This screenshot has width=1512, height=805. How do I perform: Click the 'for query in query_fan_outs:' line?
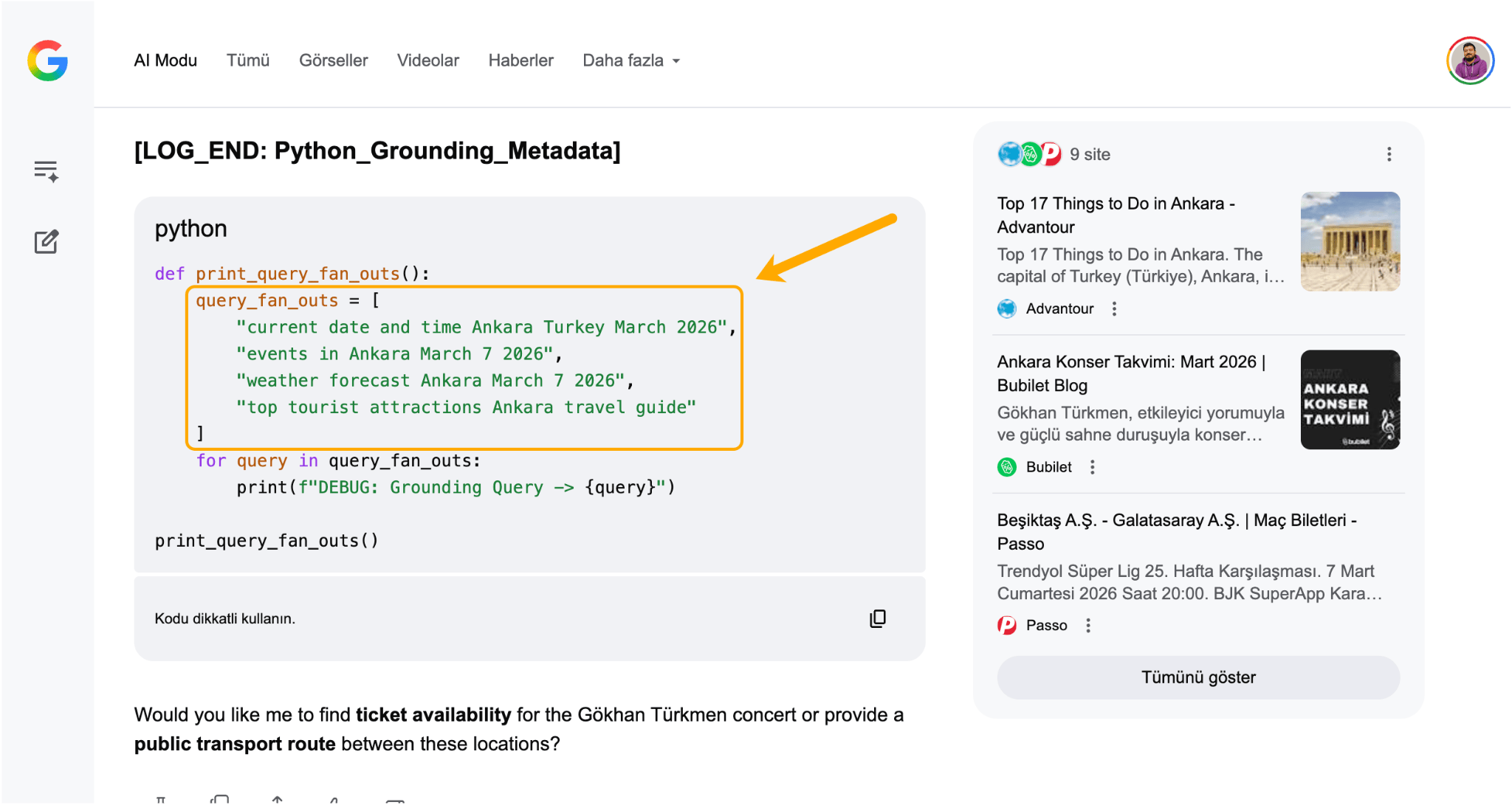tap(338, 460)
